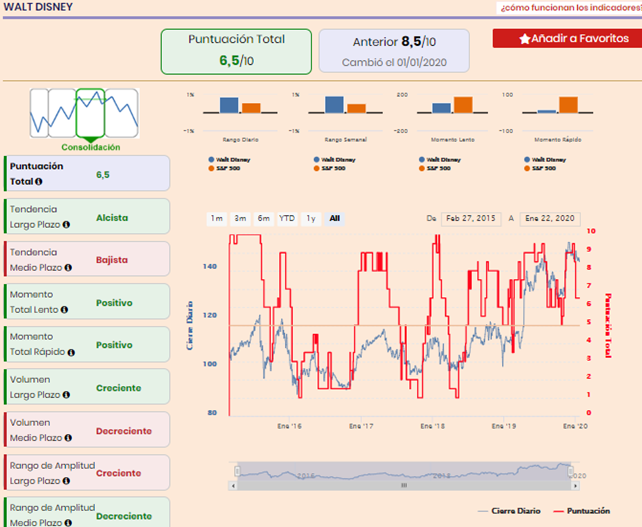This screenshot has width=642, height=527.
Task: Select the YTD chart range
Action: [287, 219]
